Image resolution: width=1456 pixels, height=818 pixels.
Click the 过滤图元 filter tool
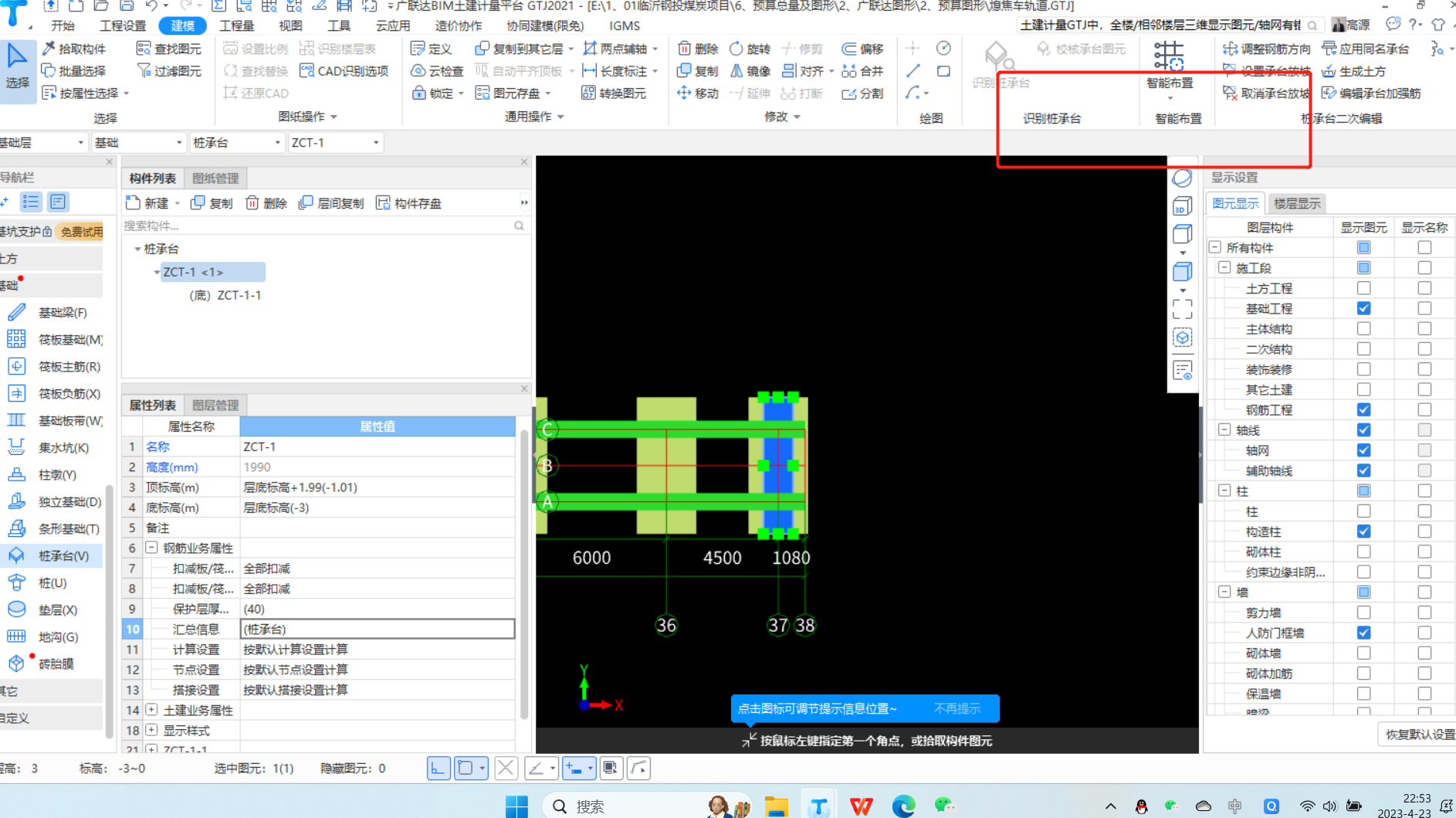[169, 71]
